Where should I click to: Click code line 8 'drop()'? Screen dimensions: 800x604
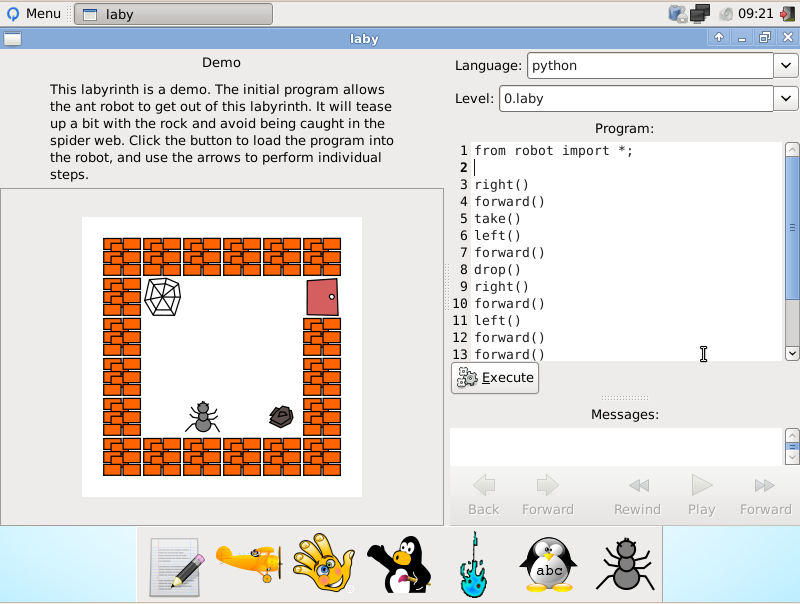497,270
